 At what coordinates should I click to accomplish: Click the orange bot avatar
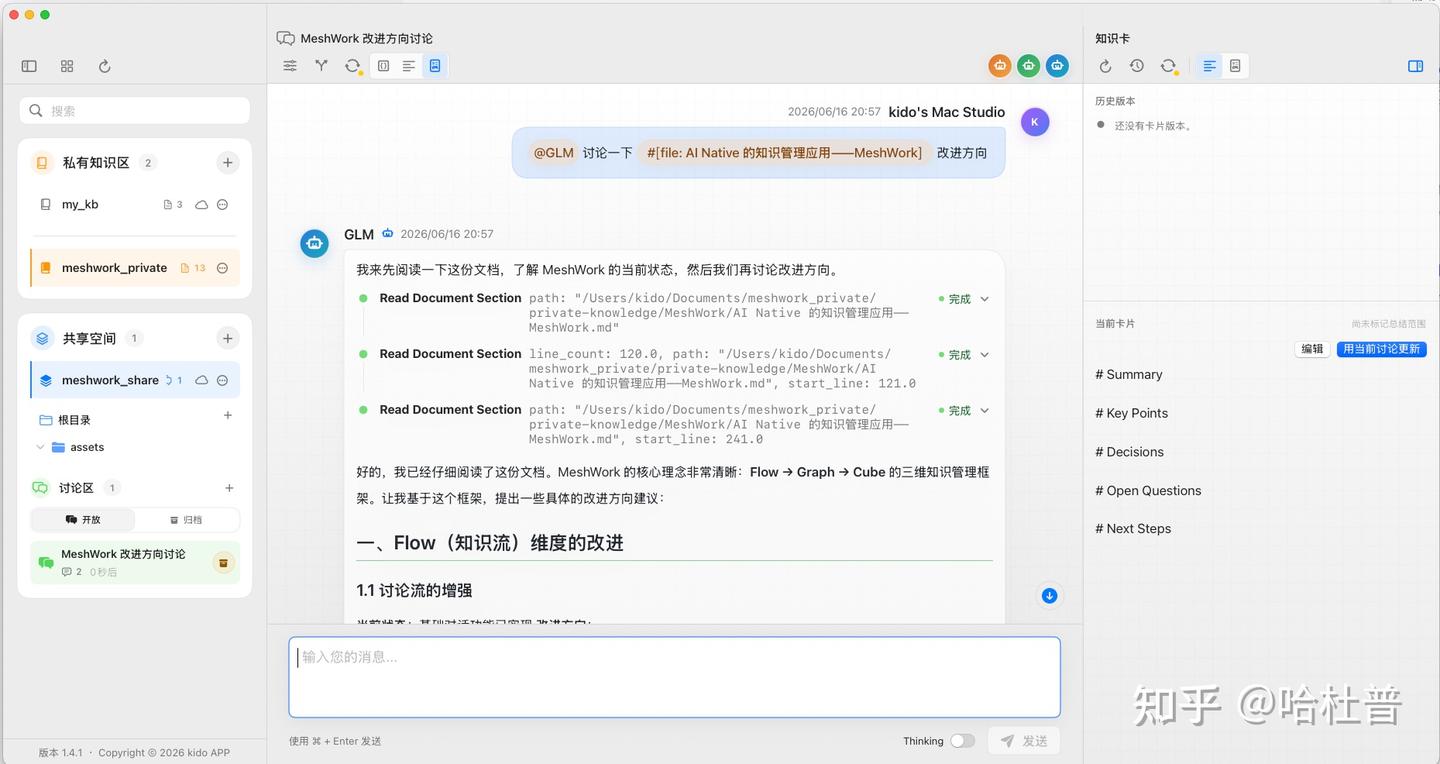coord(1000,66)
